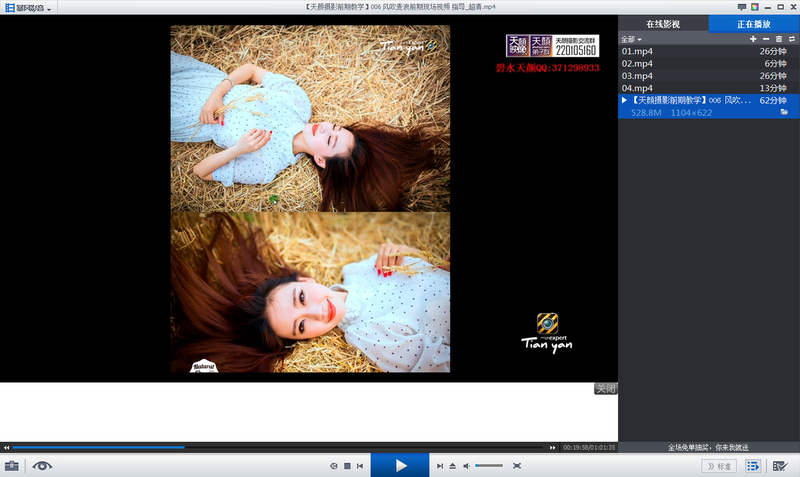The width and height of the screenshot is (800, 477).
Task: Remove selected item from playlist with minus icon
Action: coord(766,39)
